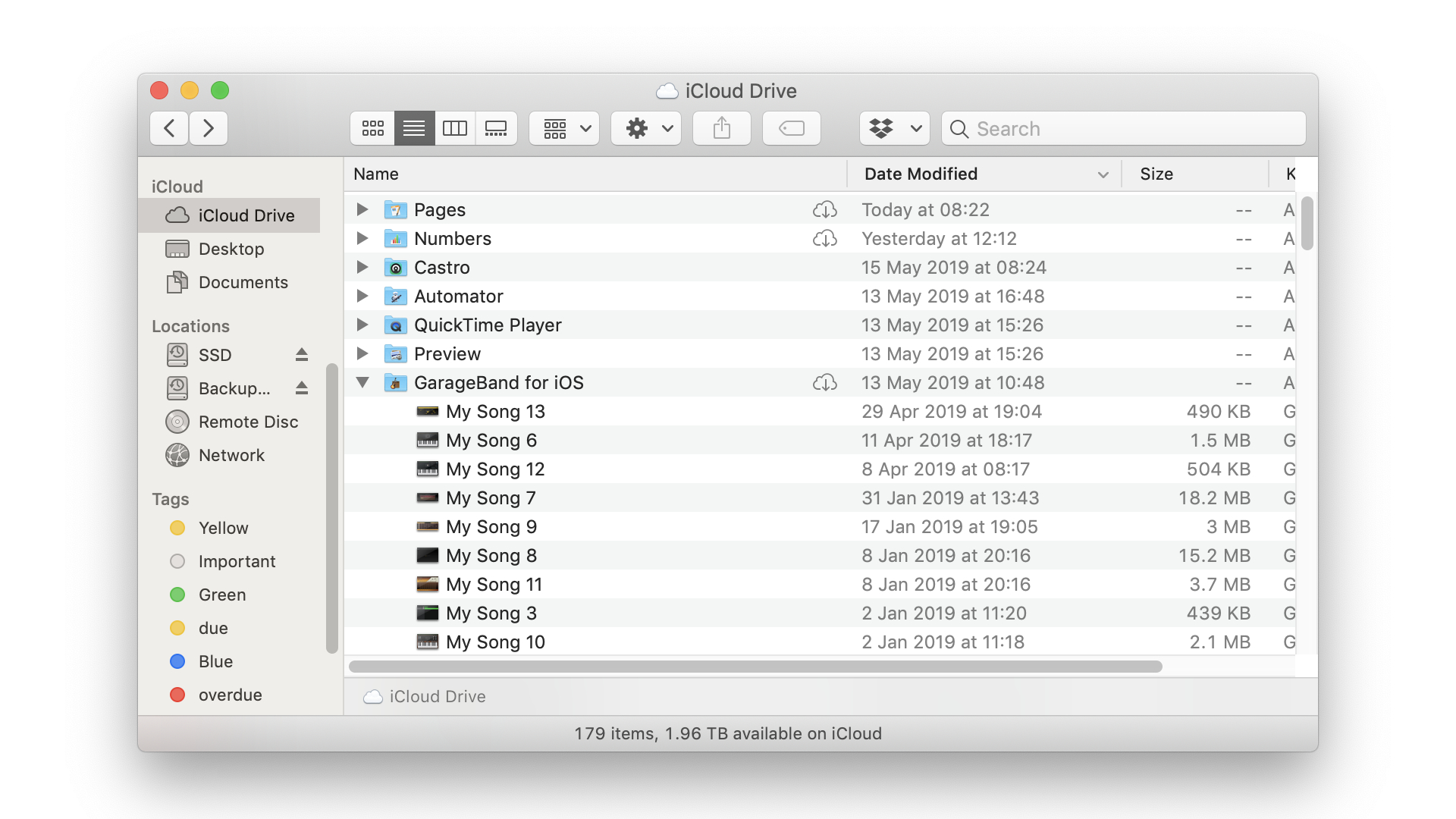
Task: Click the cover flow view icon
Action: 495,128
